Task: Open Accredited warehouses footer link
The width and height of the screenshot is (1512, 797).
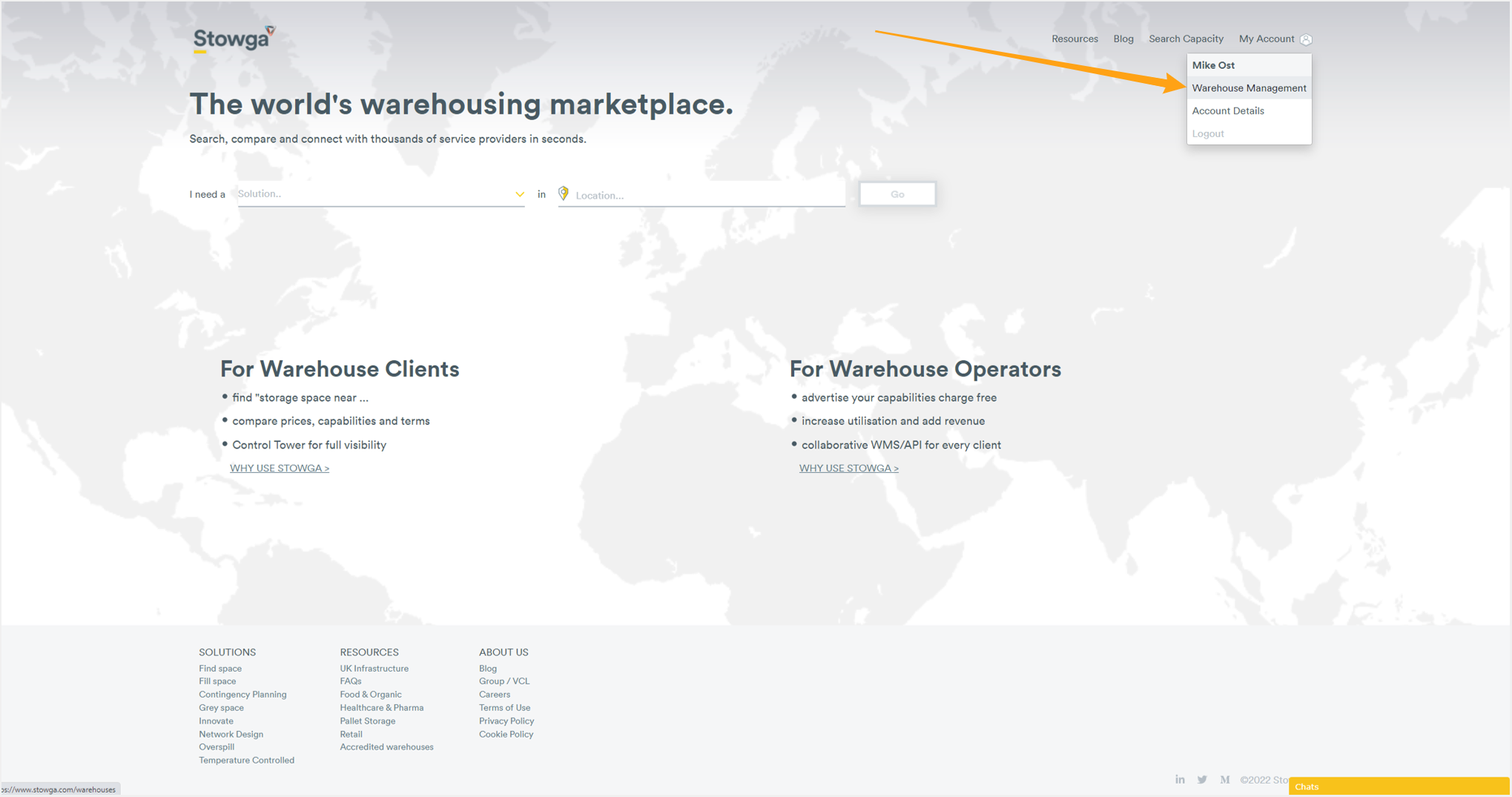Action: tap(386, 747)
